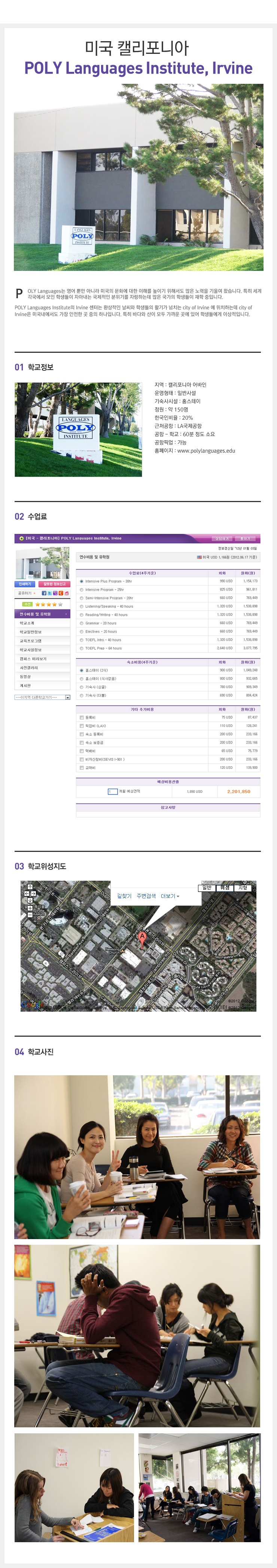This screenshot has width=277, height=1568.
Task: Click the 길찾기 map link
Action: (x=124, y=896)
